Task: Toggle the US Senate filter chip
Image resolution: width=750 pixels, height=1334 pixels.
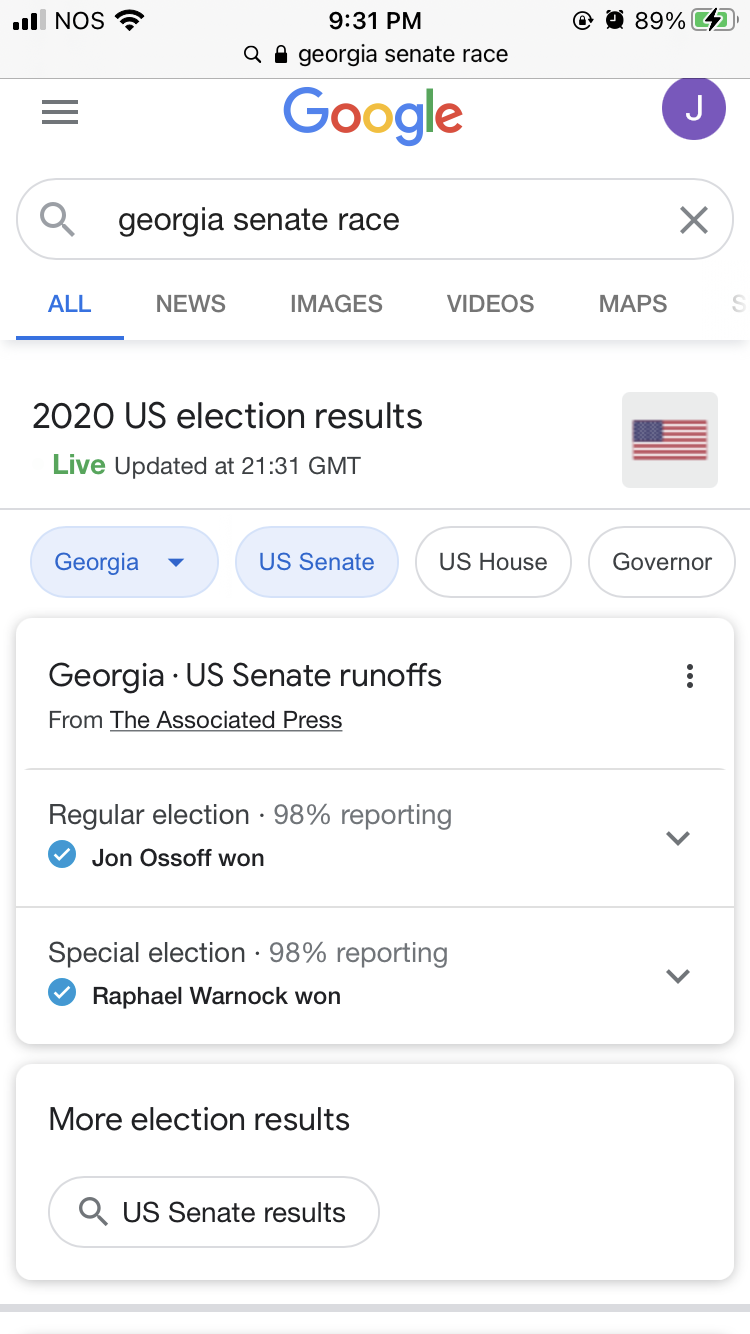Action: (x=316, y=562)
